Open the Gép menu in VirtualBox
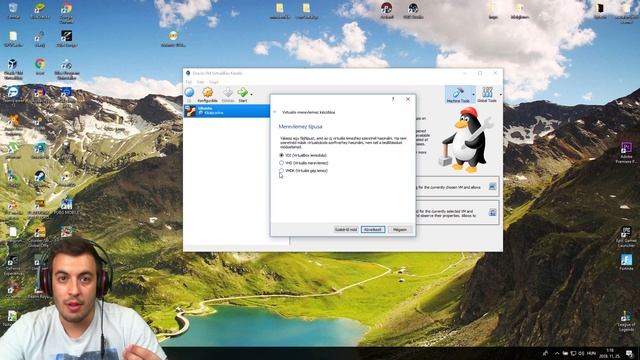Screen dimensions: 640x360 200,82
